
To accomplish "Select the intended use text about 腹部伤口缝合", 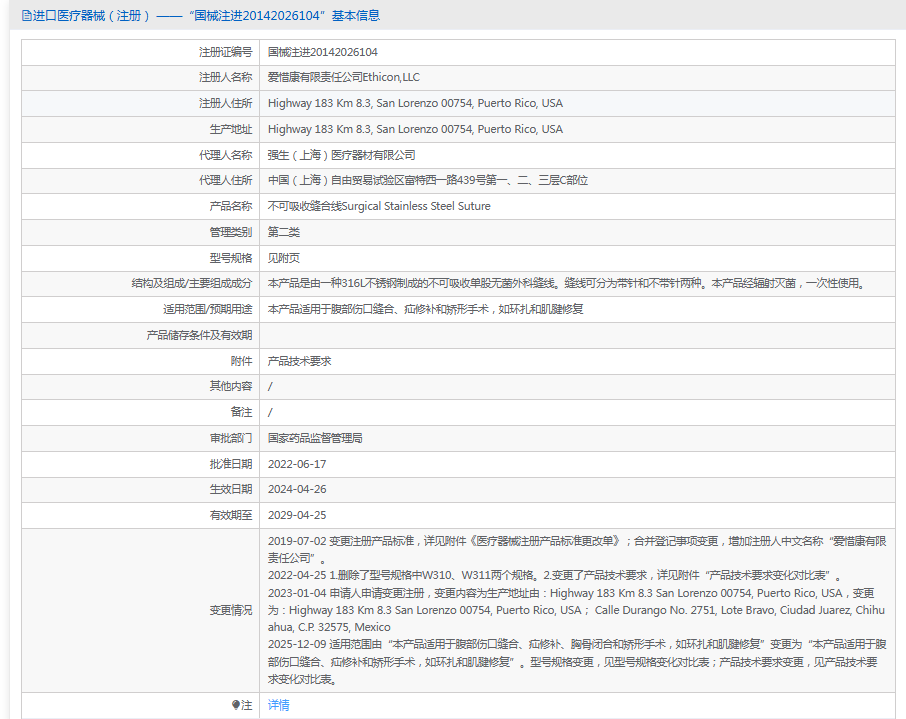I will (x=425, y=309).
